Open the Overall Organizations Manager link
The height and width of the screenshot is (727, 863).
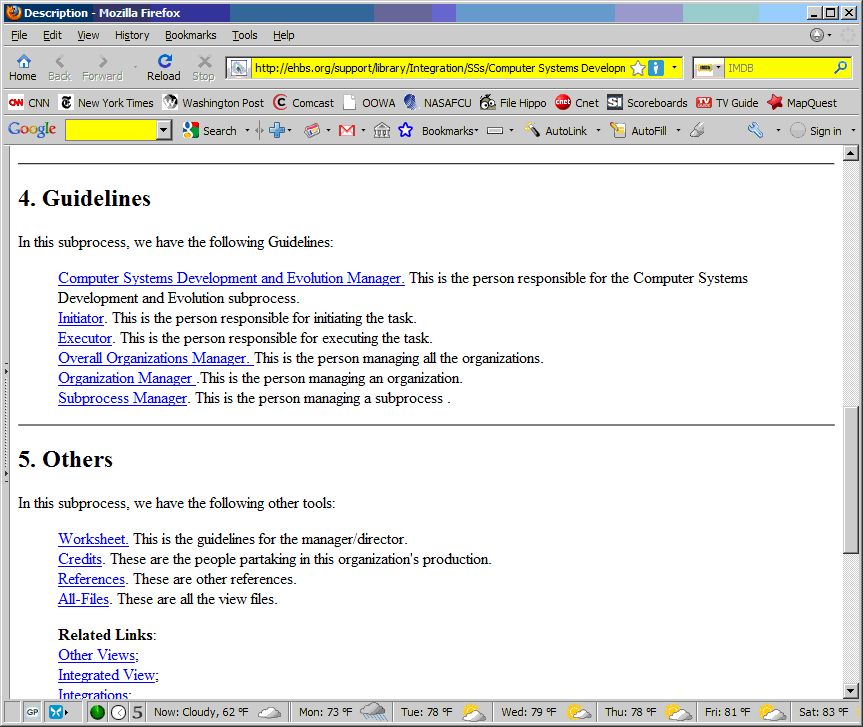156,358
